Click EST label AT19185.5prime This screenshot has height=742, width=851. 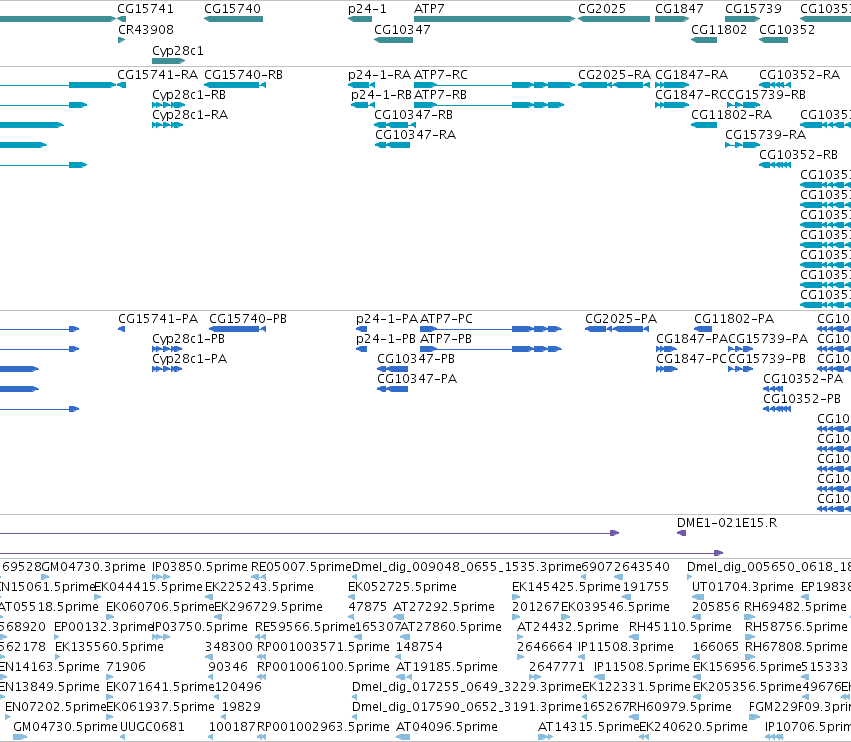click(x=447, y=667)
